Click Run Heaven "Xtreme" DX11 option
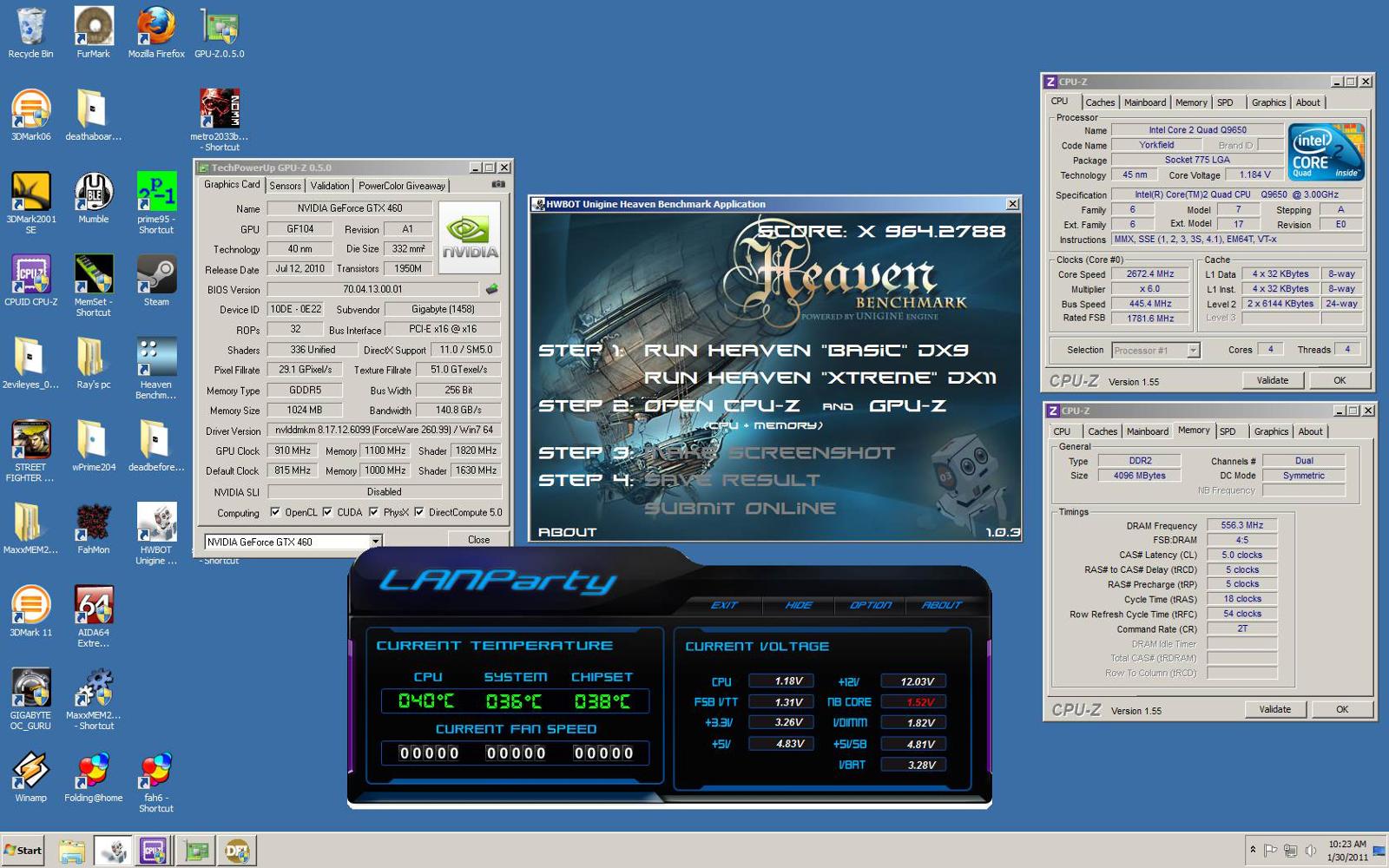The height and width of the screenshot is (868, 1389). click(x=820, y=378)
